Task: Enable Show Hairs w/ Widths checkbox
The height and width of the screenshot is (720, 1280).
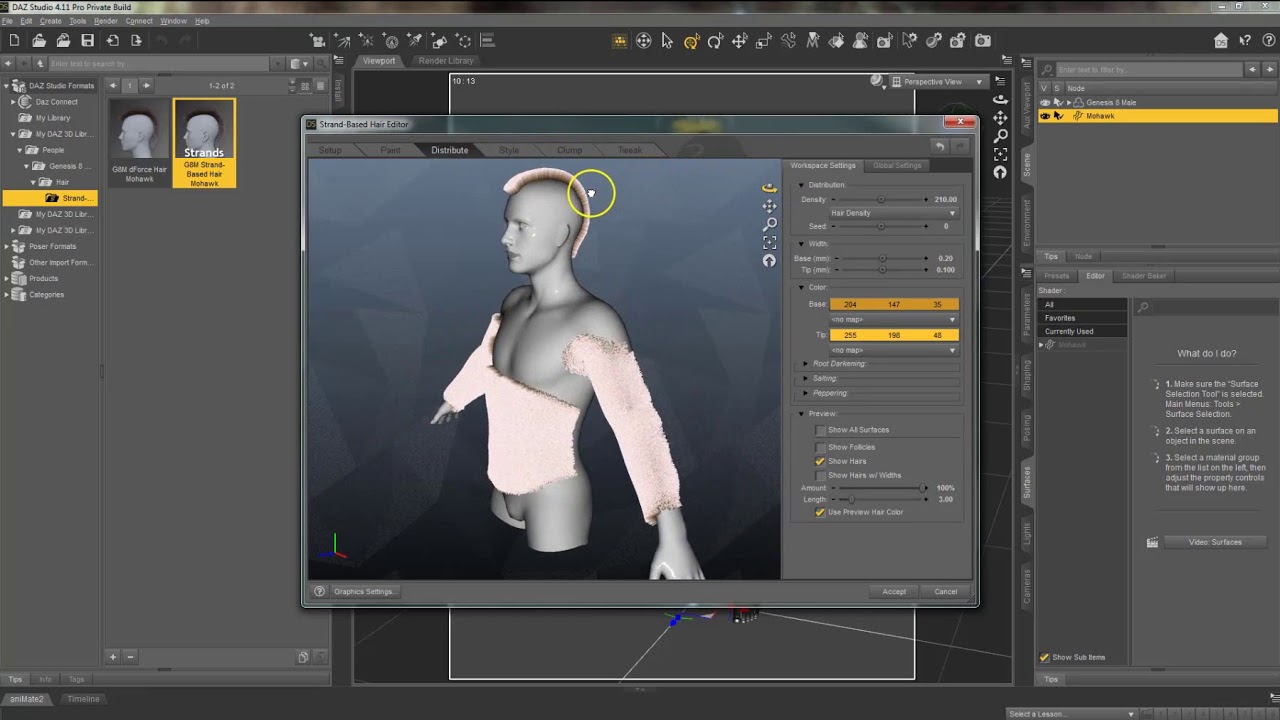Action: (820, 476)
